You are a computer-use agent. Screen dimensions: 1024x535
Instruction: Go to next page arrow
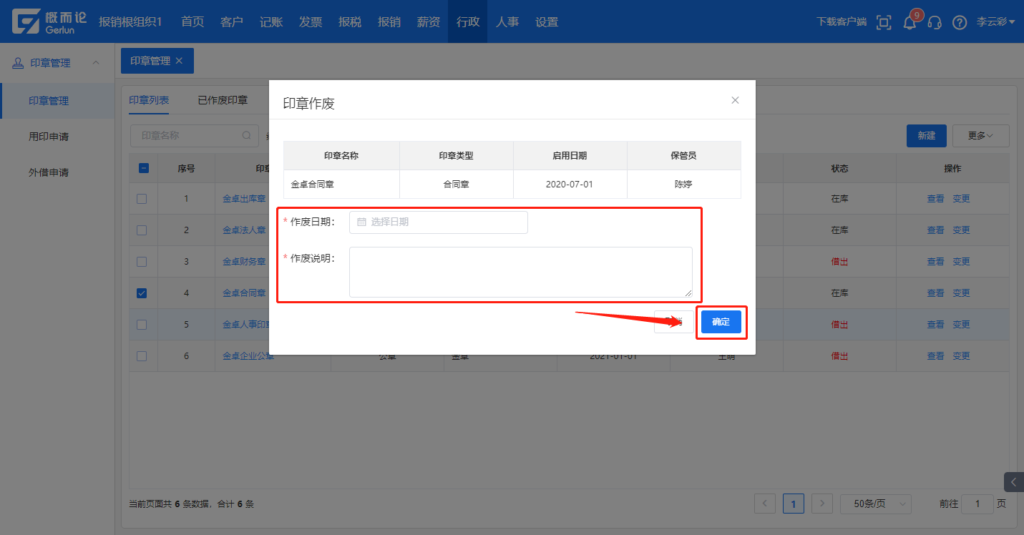pyautogui.click(x=822, y=503)
